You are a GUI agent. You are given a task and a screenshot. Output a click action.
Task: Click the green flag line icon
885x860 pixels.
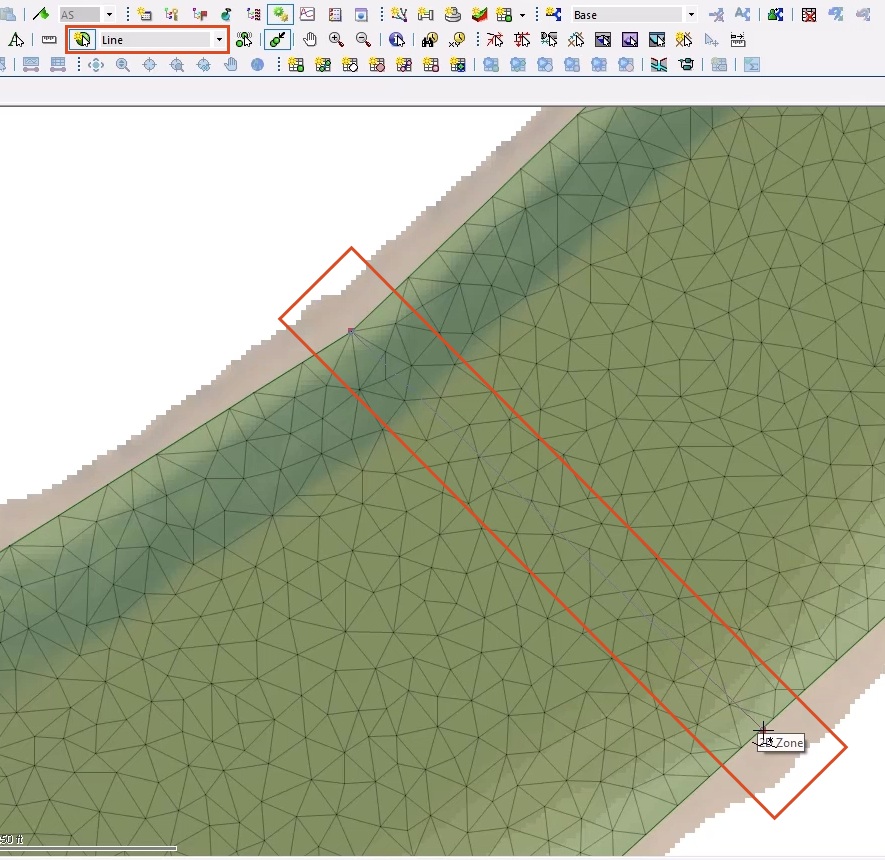click(40, 14)
